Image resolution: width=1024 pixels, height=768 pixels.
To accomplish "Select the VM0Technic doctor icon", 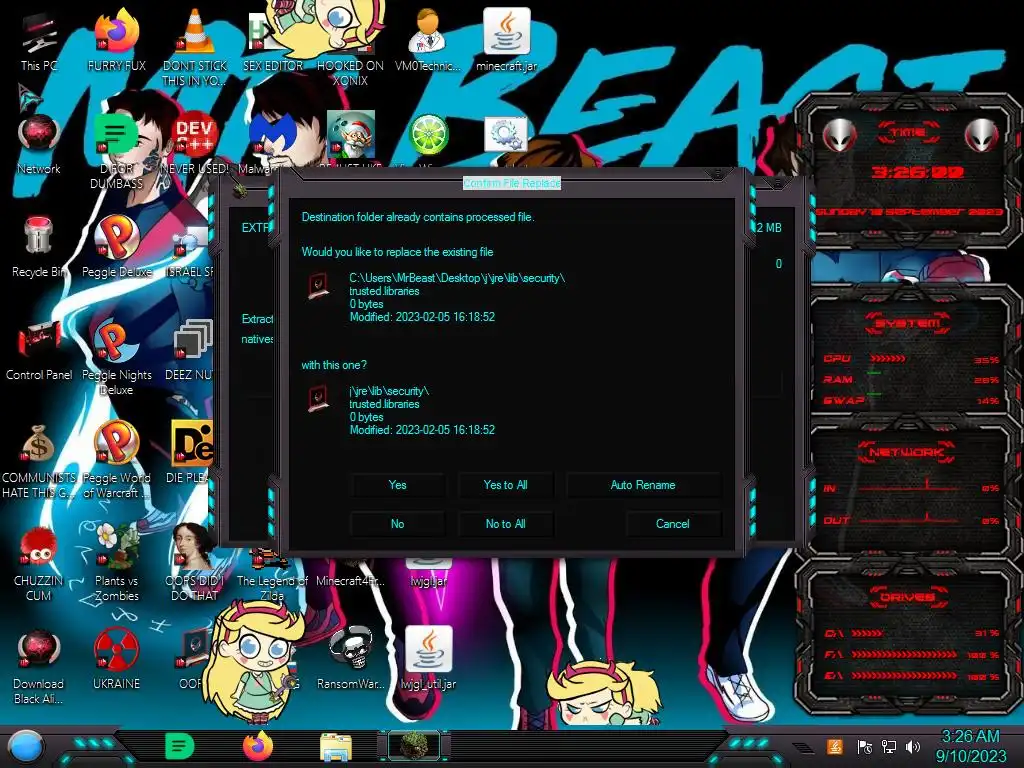I will tap(428, 39).
